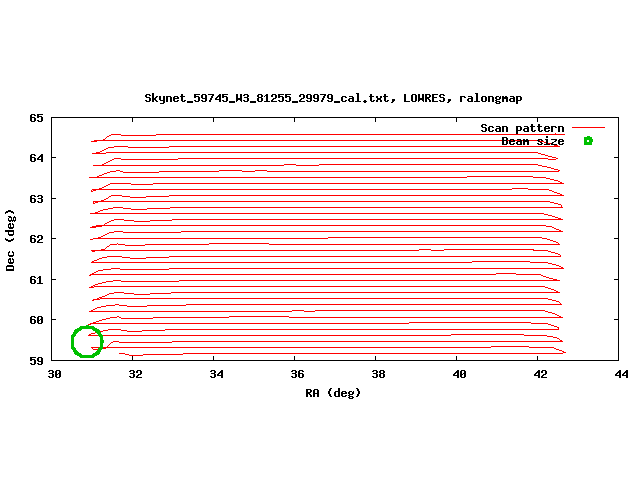Click the red scan pattern legend line sample
This screenshot has width=640, height=480.
(588, 128)
